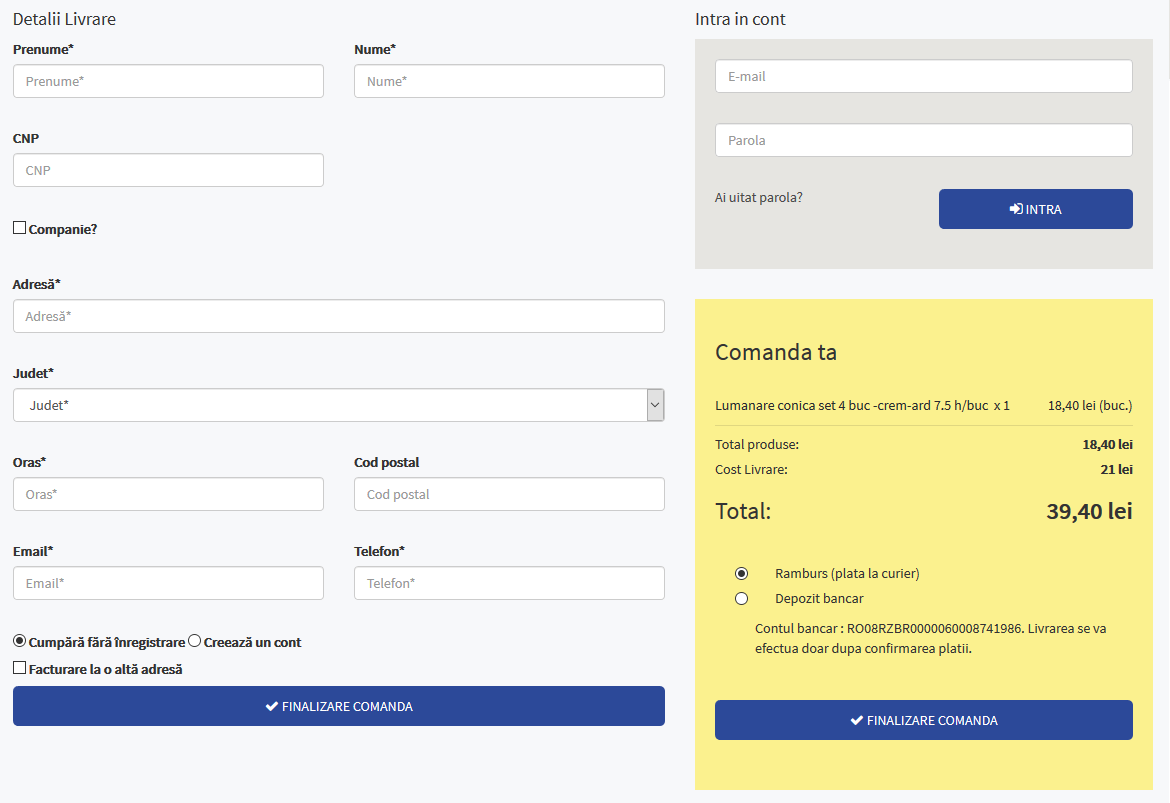This screenshot has height=803, width=1170.
Task: Open the Judet dropdown list
Action: click(338, 405)
